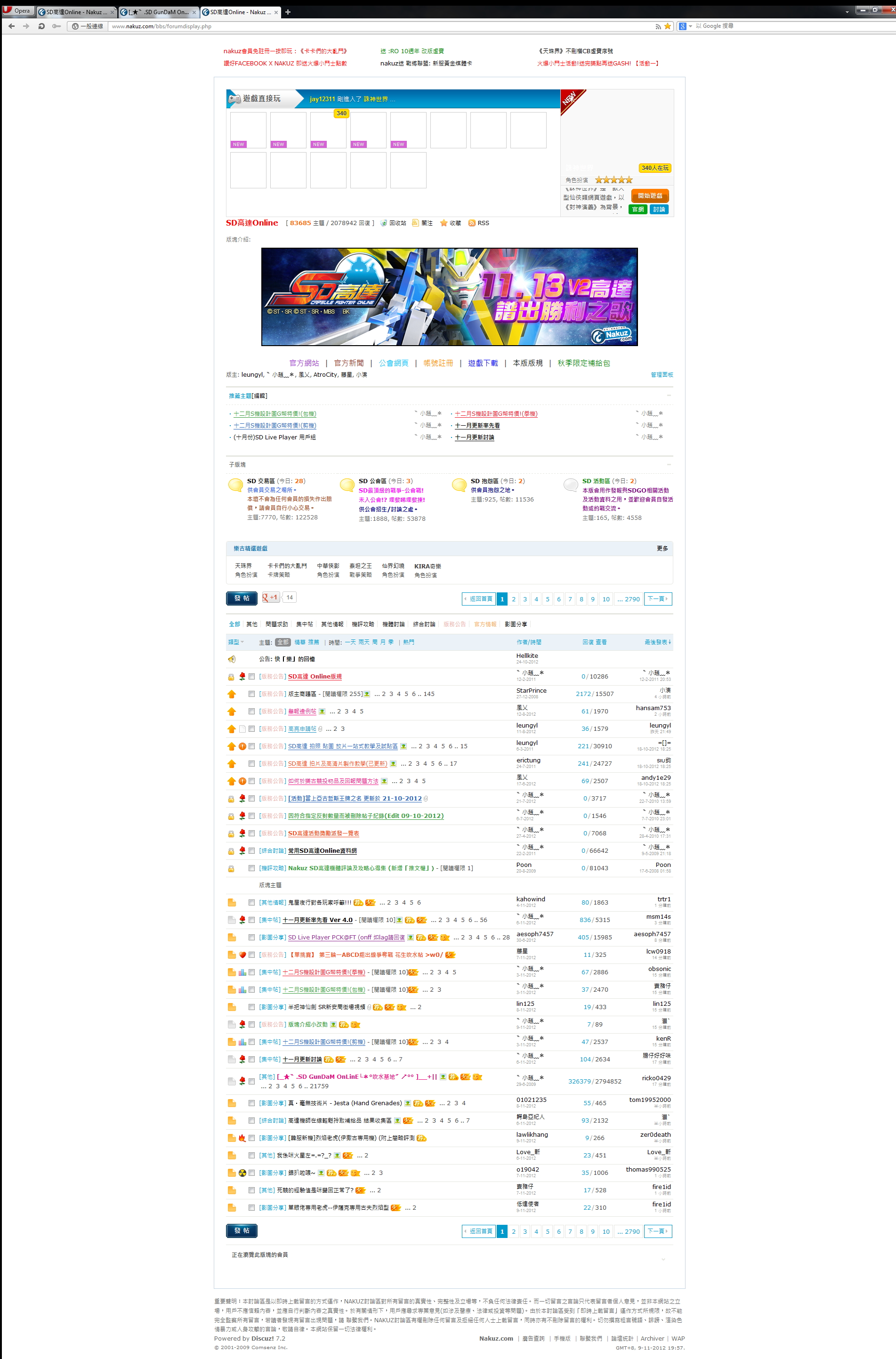Click the flame icon on 烈焰老虎 thread row
Image resolution: width=896 pixels, height=1359 pixels.
[x=242, y=1138]
